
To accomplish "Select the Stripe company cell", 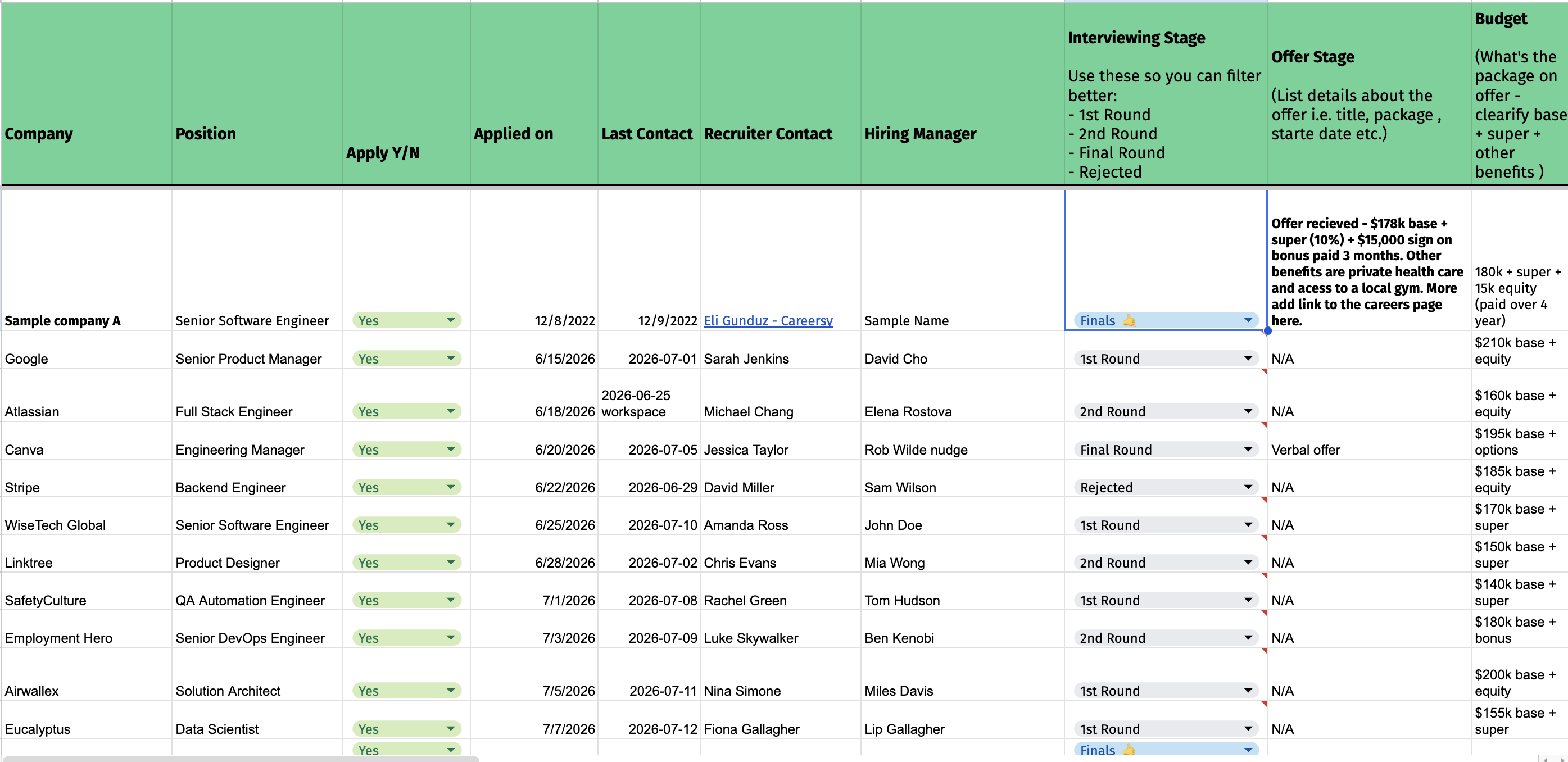I will [87, 478].
